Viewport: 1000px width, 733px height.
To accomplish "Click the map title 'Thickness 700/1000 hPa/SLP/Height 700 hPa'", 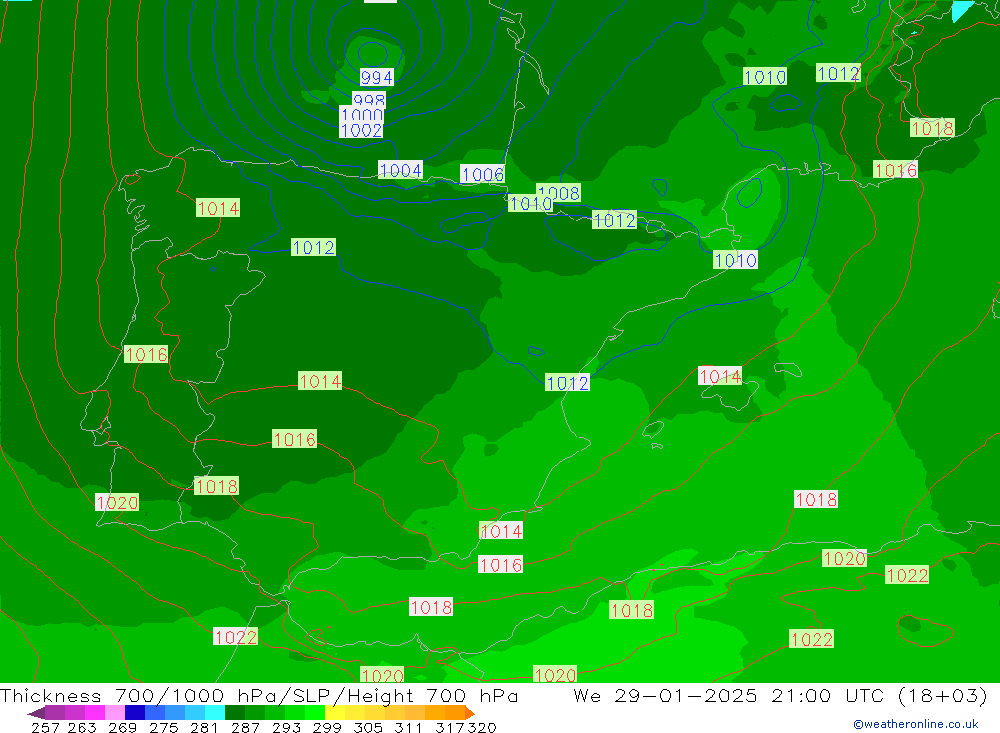I will (x=259, y=695).
